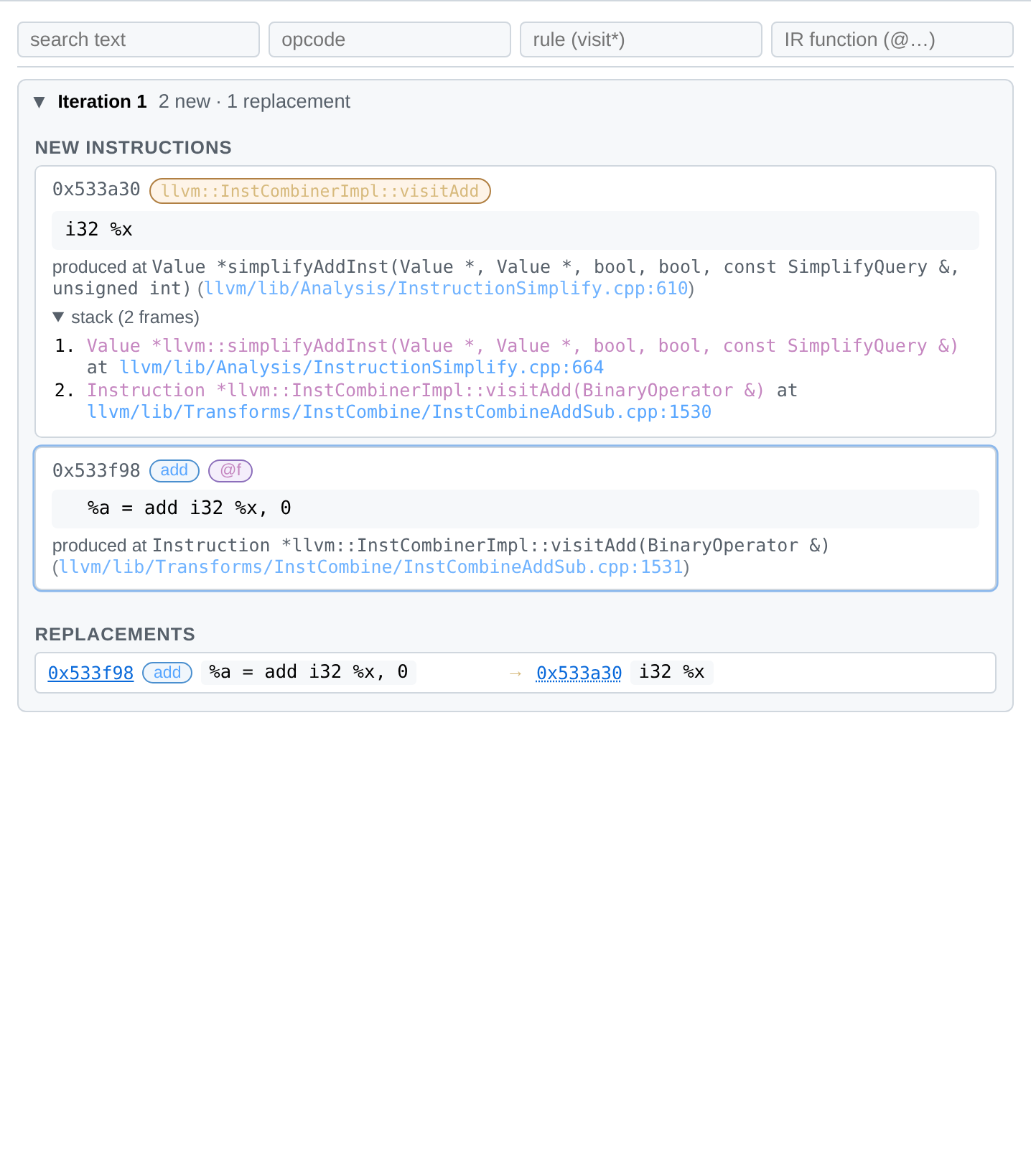Click the replacement source '%a = add' code
Viewport: 1031px width, 1176px height.
(x=309, y=672)
